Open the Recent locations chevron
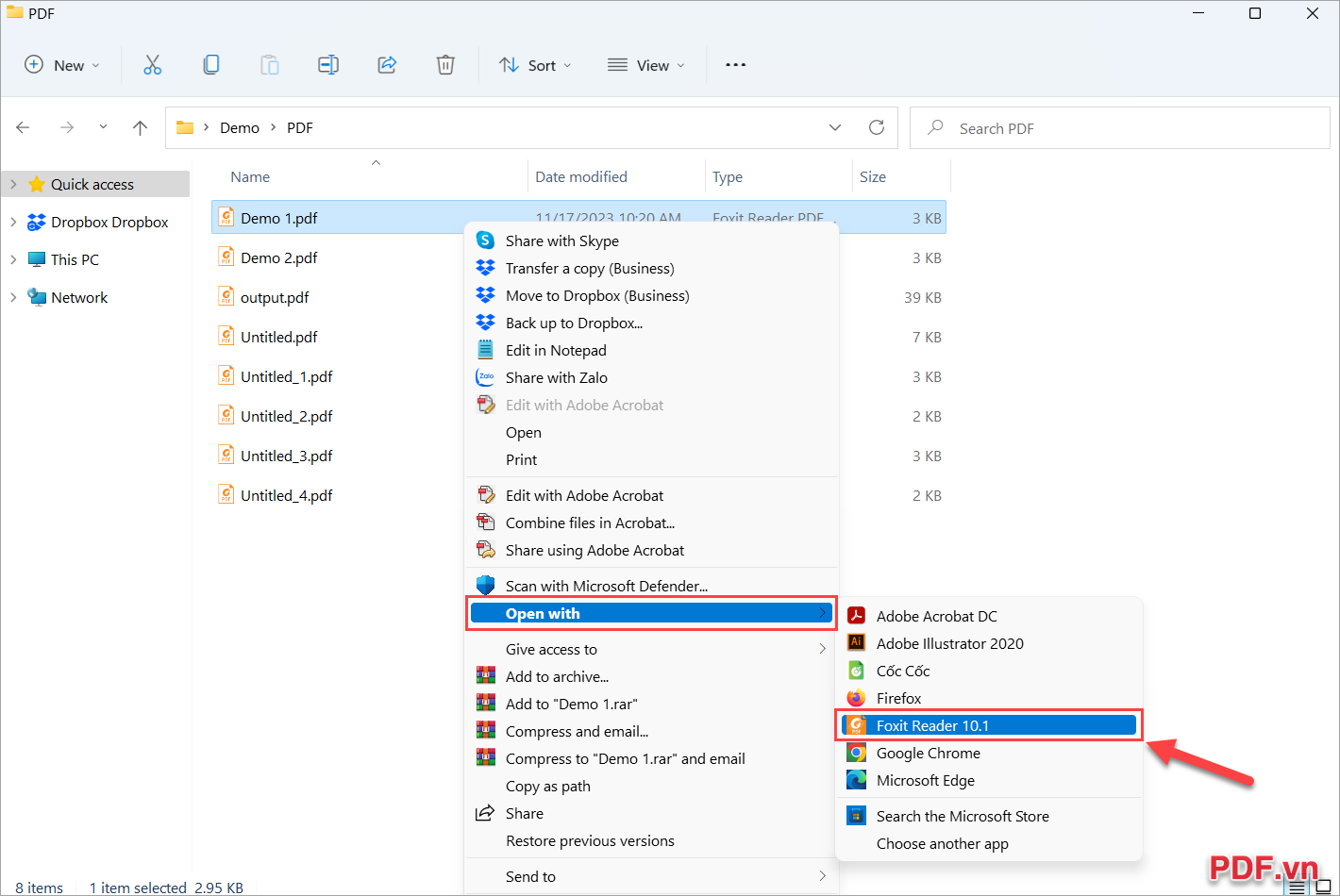 103,127
